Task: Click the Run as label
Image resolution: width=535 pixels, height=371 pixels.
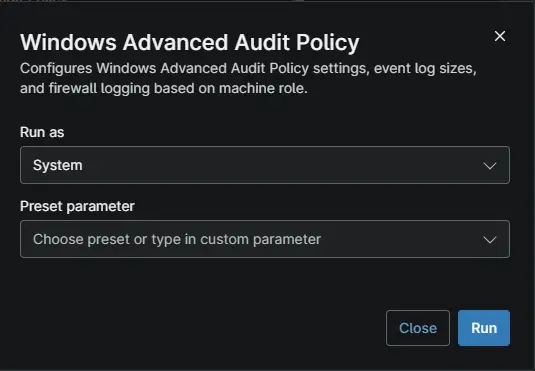Action: click(x=42, y=132)
